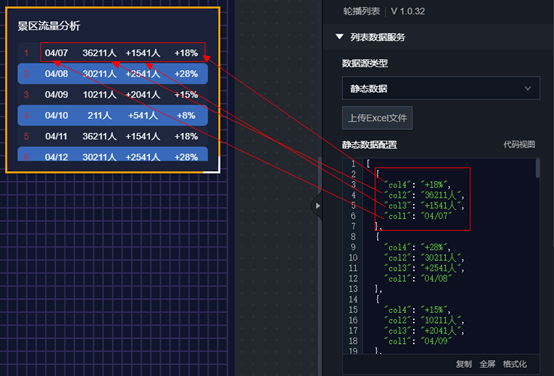
Task: Click the "col3": "+2041人" code line
Action: (x=424, y=331)
